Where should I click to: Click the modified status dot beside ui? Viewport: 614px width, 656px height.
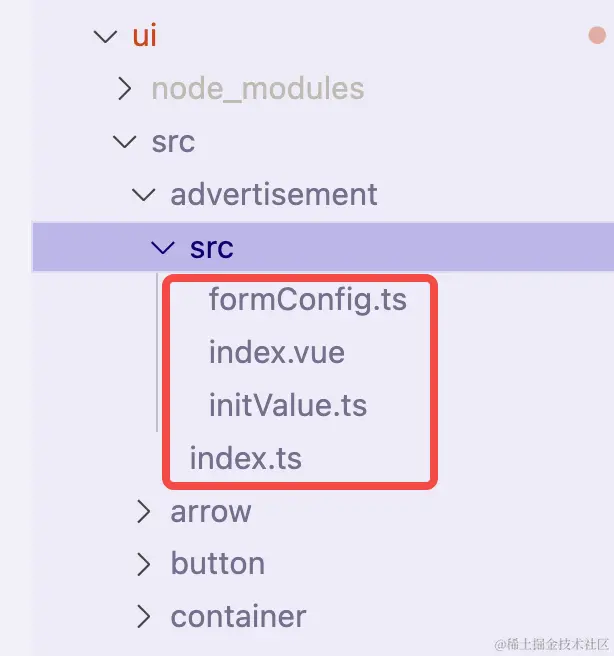597,36
